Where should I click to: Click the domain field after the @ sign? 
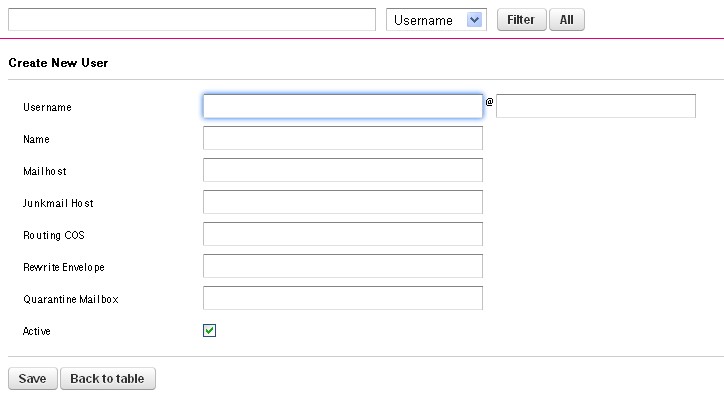tap(595, 107)
